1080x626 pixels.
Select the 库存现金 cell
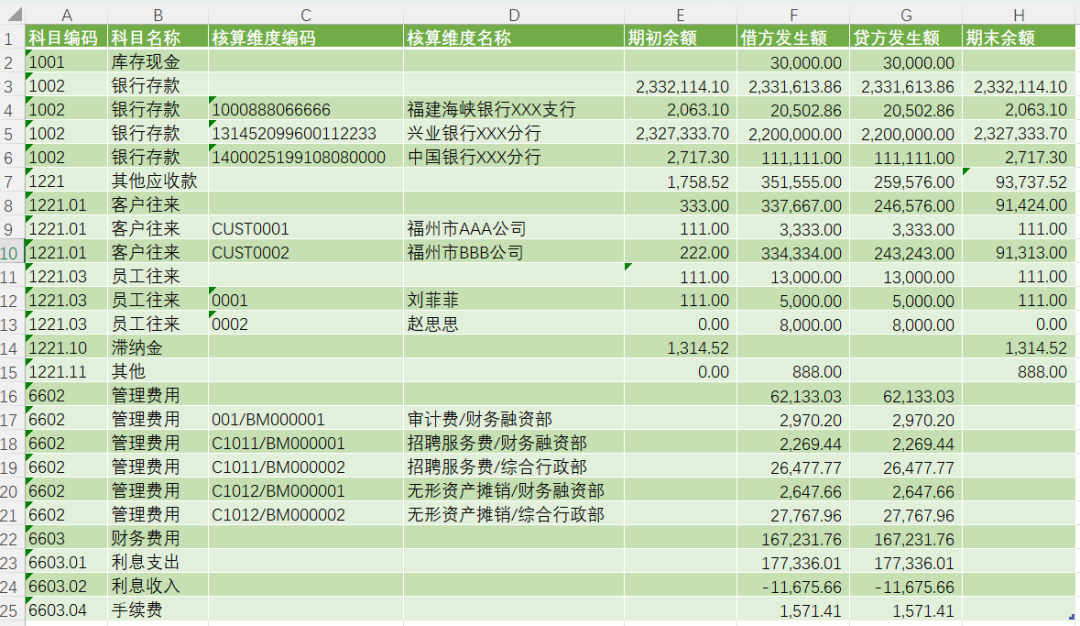click(158, 62)
